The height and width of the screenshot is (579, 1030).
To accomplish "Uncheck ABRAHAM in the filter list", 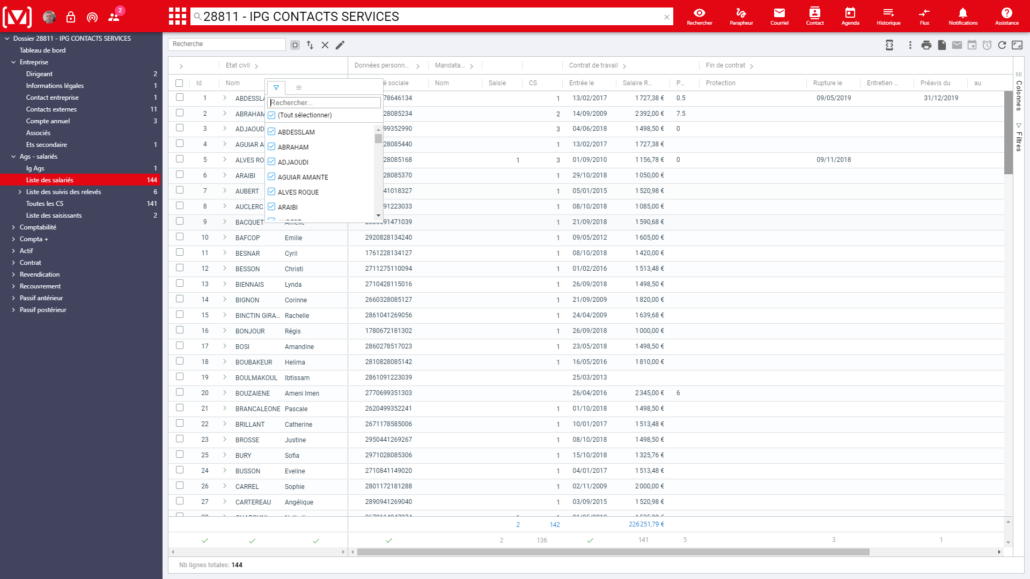I will 272,147.
